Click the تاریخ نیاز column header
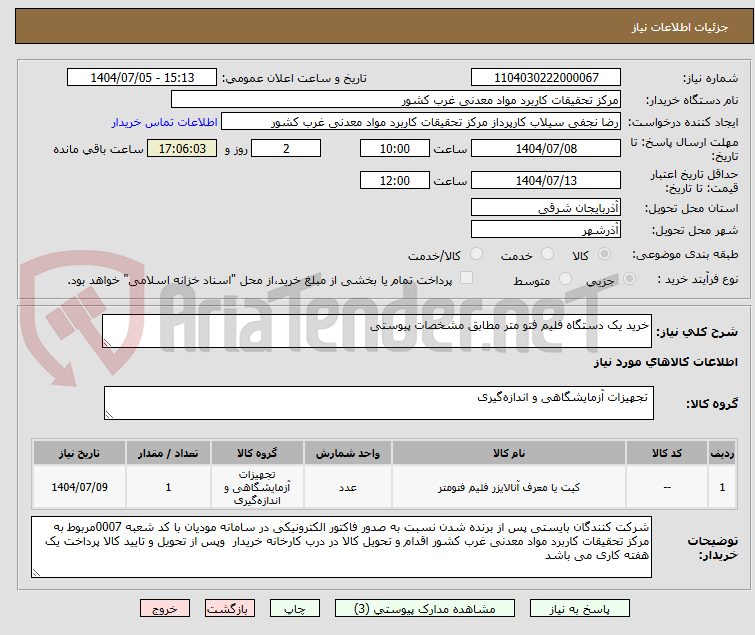This screenshot has width=755, height=635. [x=79, y=453]
